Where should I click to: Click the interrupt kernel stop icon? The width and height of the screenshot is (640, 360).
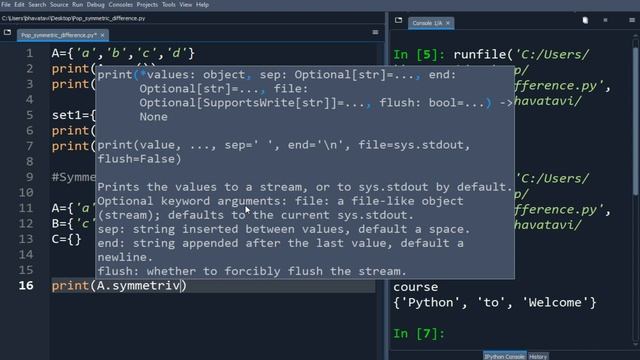[605, 20]
